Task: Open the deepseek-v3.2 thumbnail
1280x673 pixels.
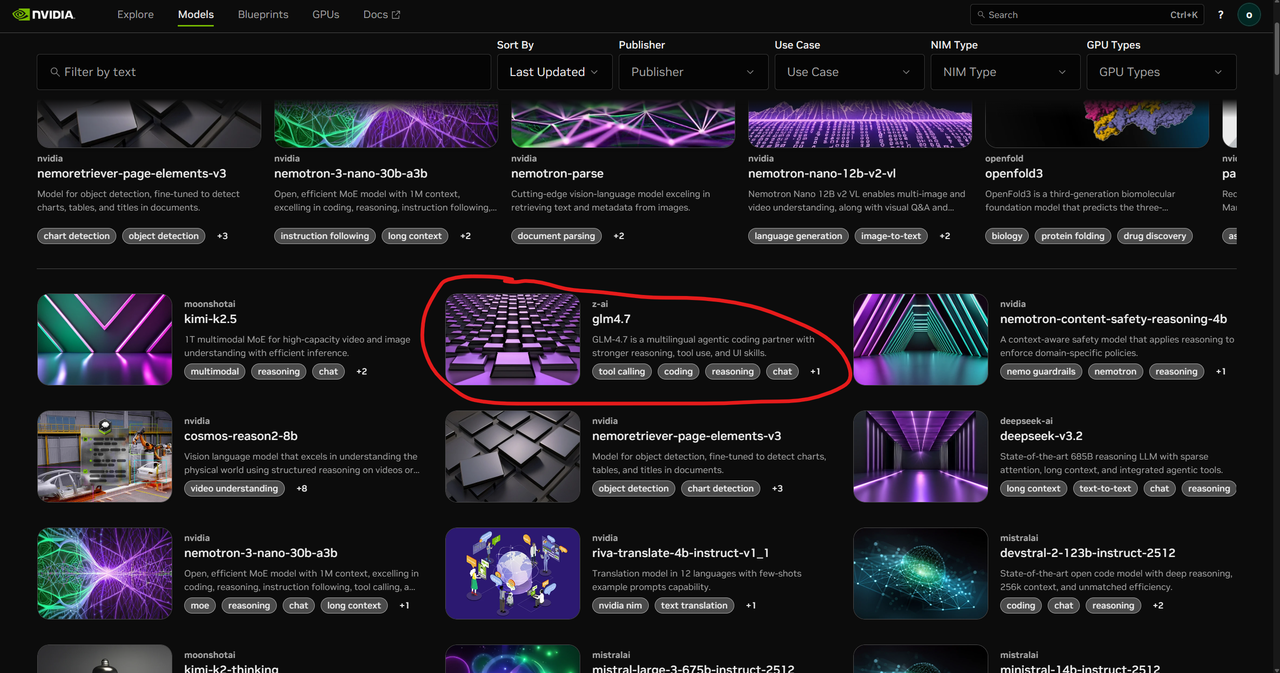Action: 920,456
